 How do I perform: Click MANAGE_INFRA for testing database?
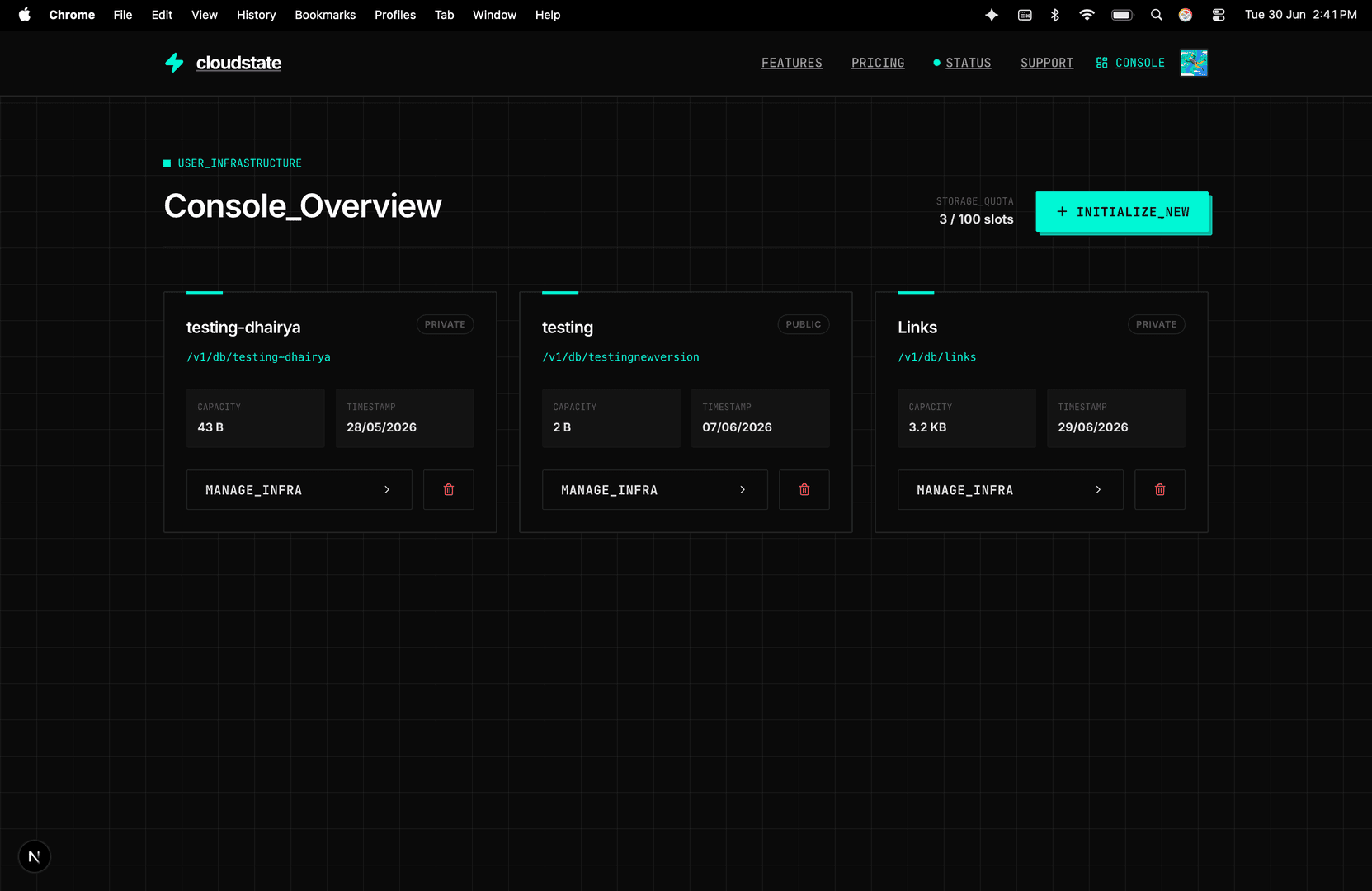[x=655, y=490]
